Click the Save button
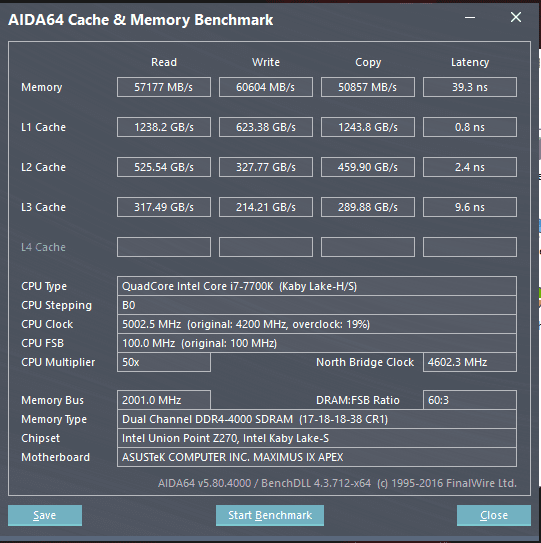 click(45, 515)
